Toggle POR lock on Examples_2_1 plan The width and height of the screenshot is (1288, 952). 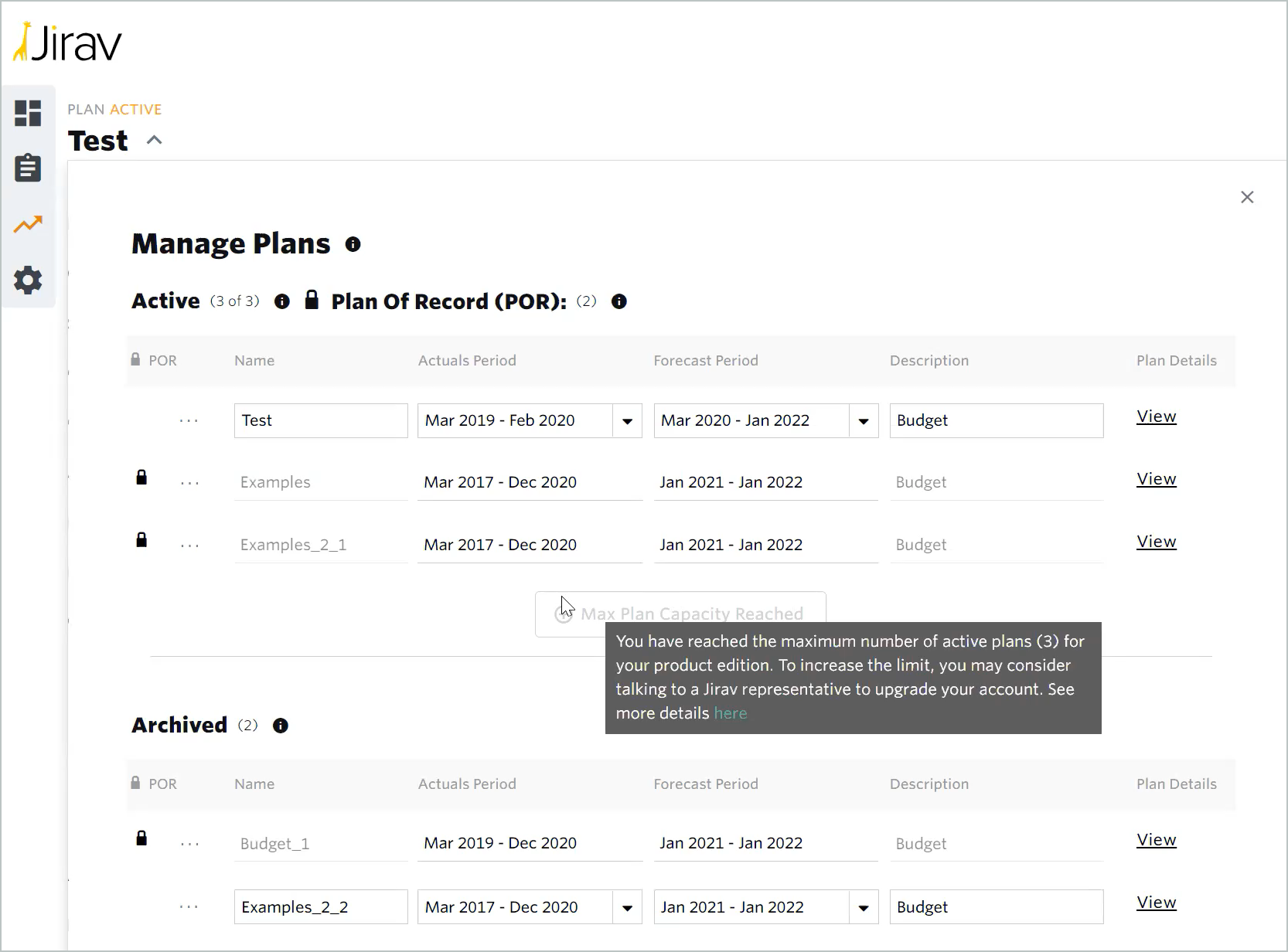point(141,540)
